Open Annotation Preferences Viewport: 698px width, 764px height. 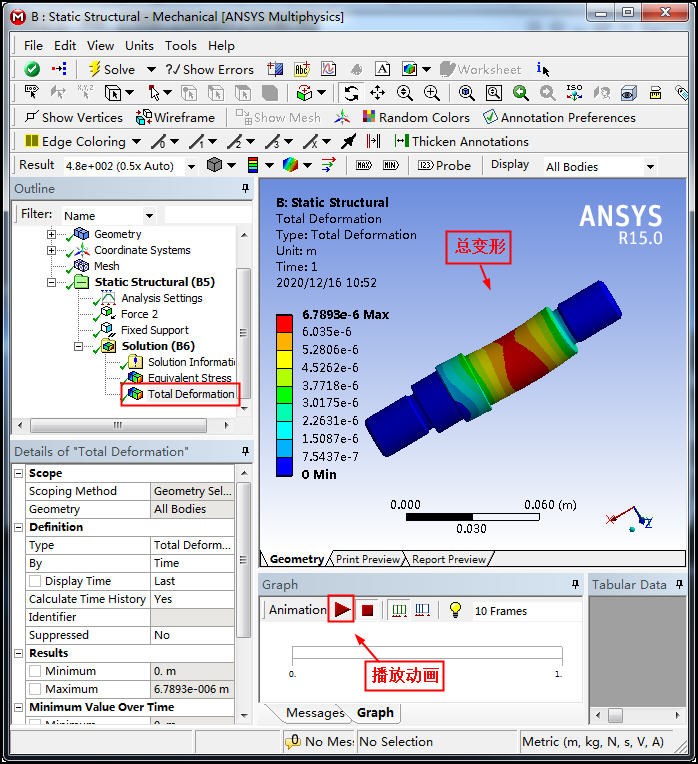pos(558,117)
